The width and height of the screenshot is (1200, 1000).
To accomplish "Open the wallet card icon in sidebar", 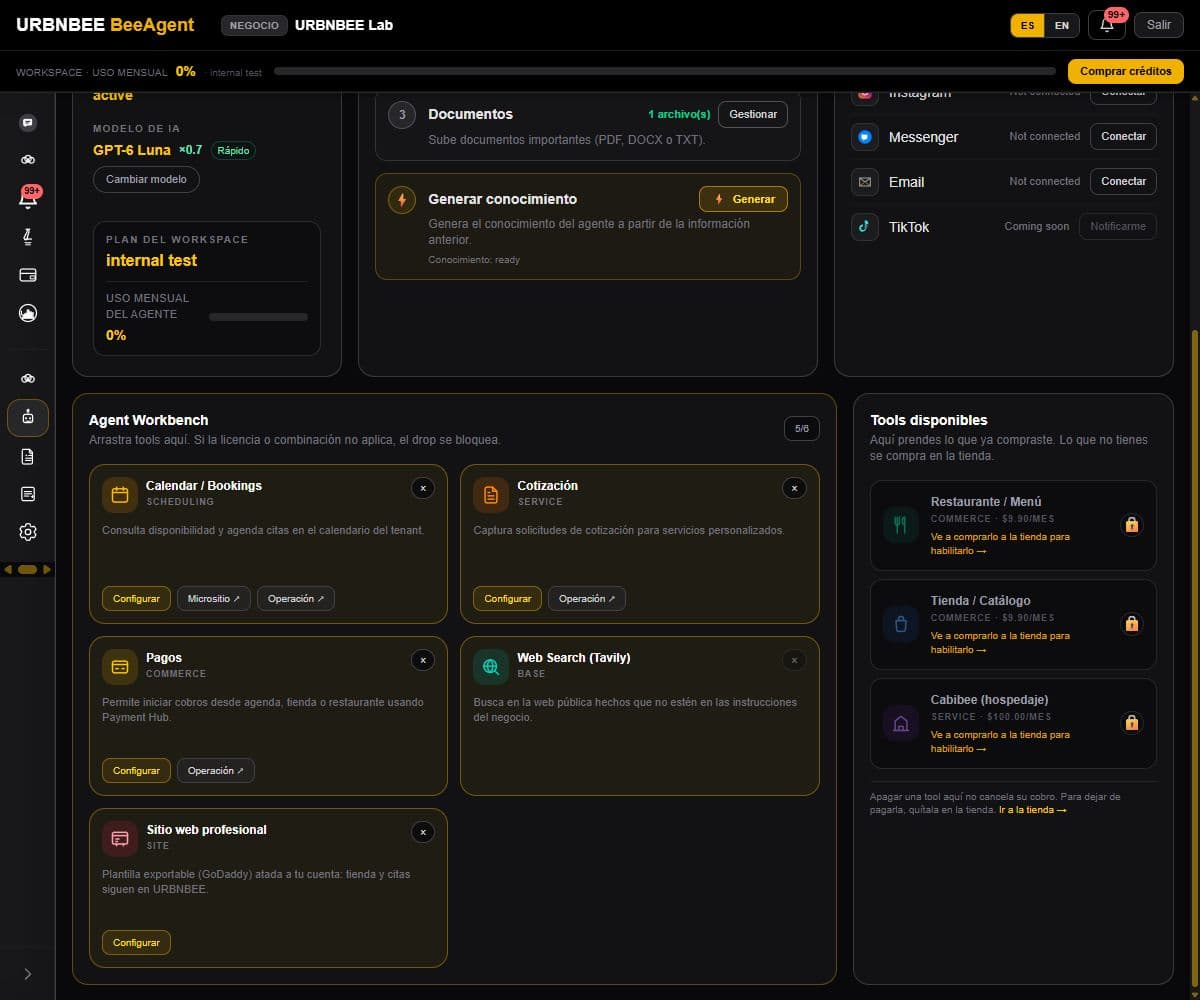I will click(28, 275).
